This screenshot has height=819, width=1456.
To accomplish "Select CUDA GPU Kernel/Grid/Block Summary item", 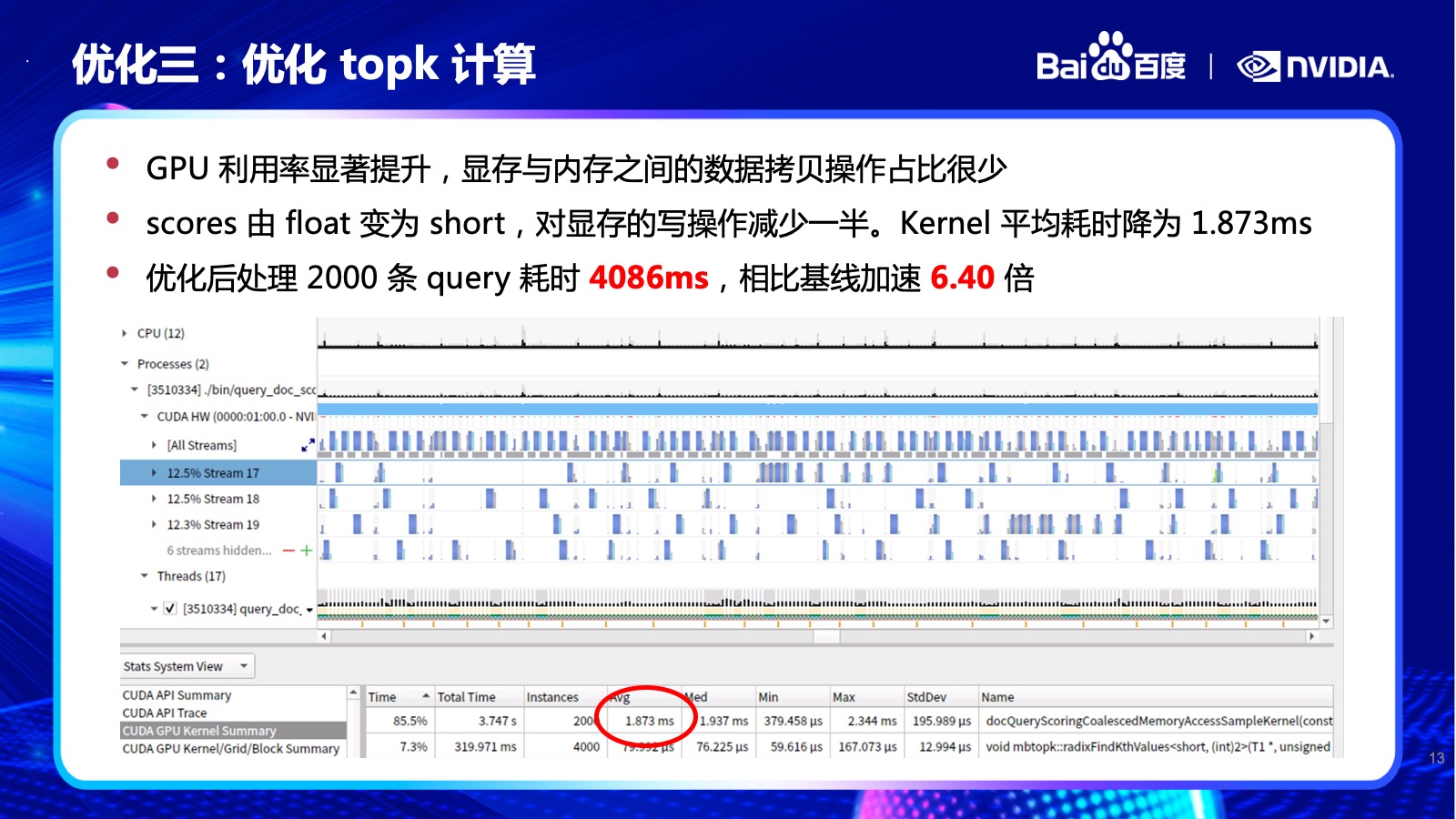I will coord(231,748).
